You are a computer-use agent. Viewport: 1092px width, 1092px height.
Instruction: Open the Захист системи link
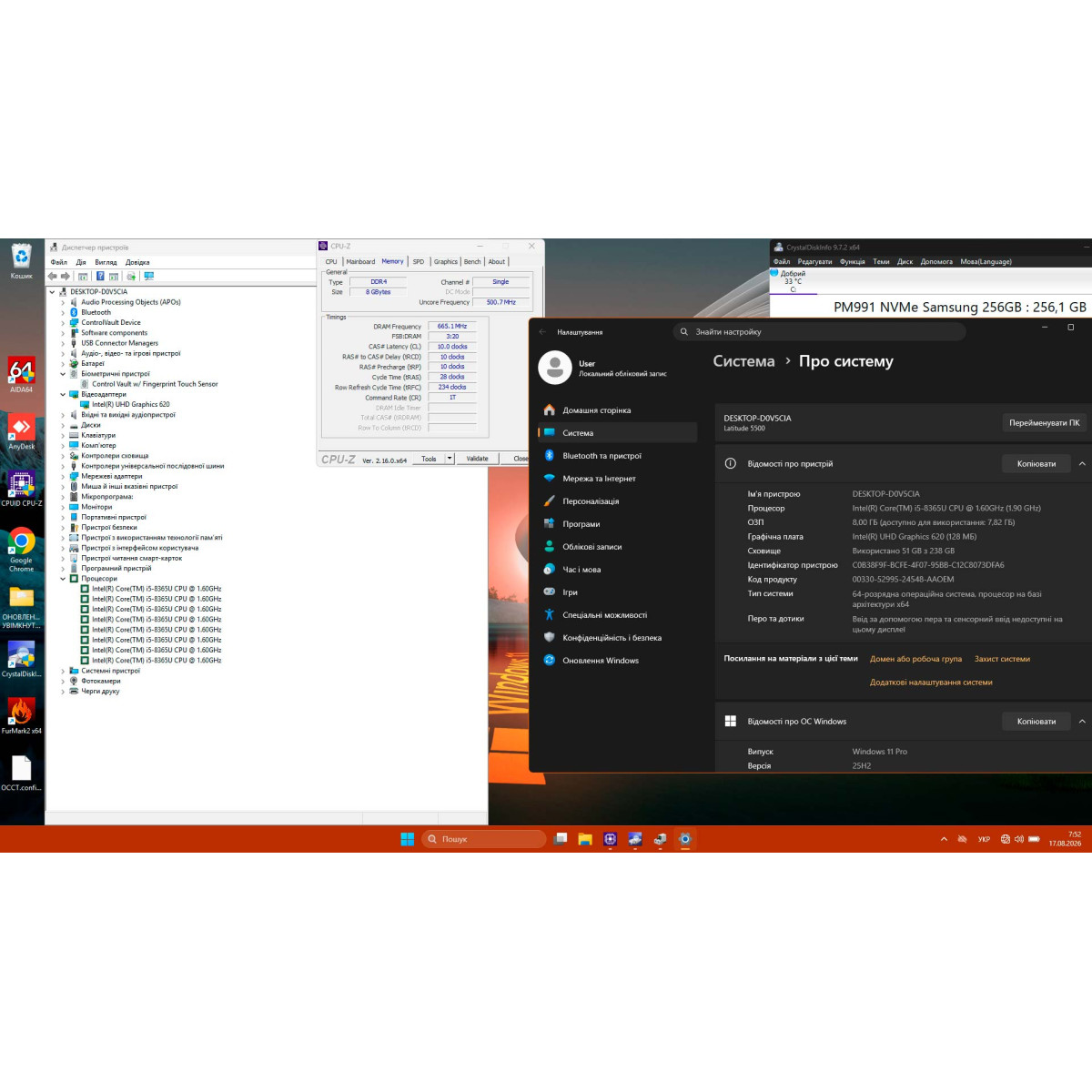point(1002,659)
